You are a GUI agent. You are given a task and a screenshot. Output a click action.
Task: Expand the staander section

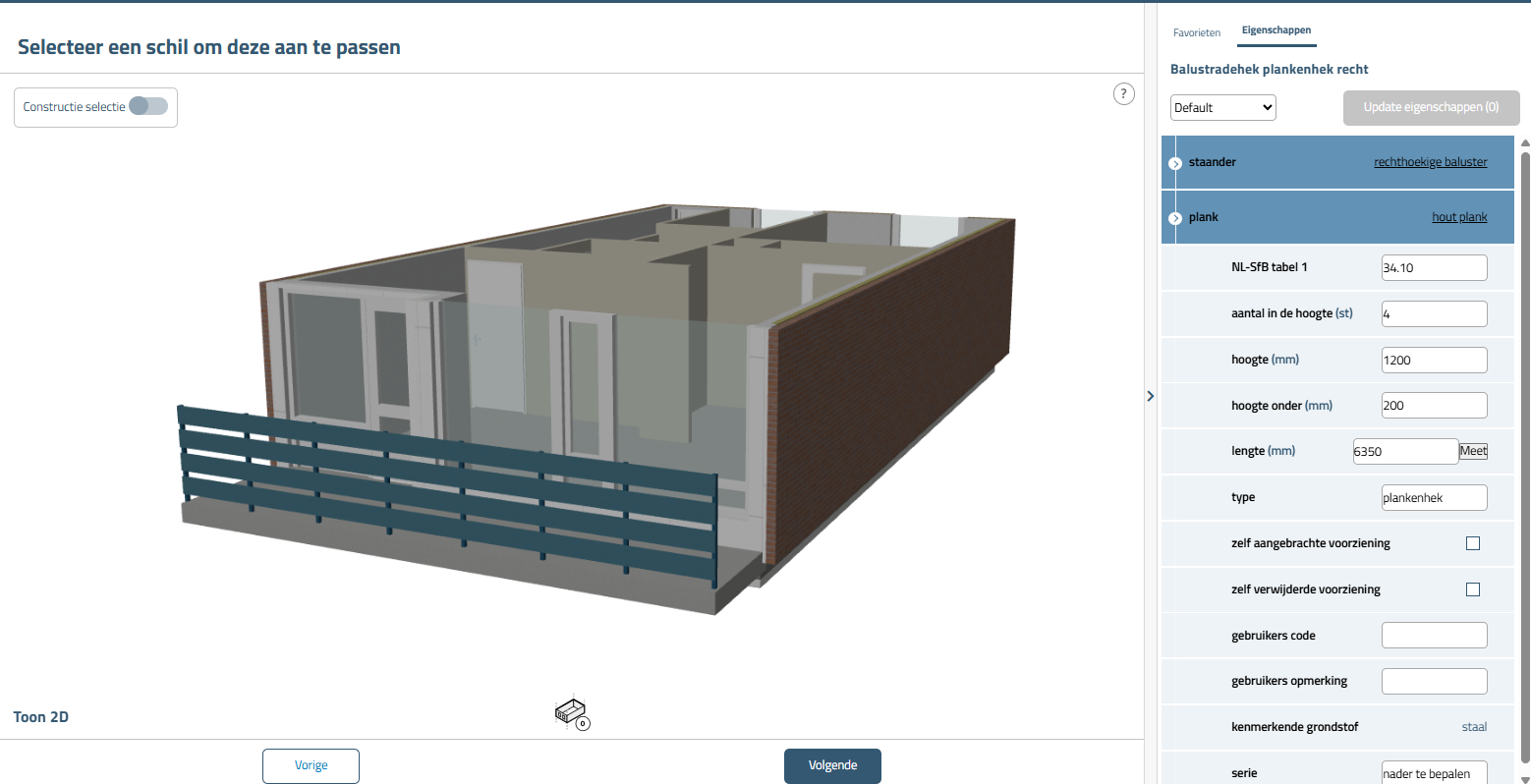(x=1175, y=163)
